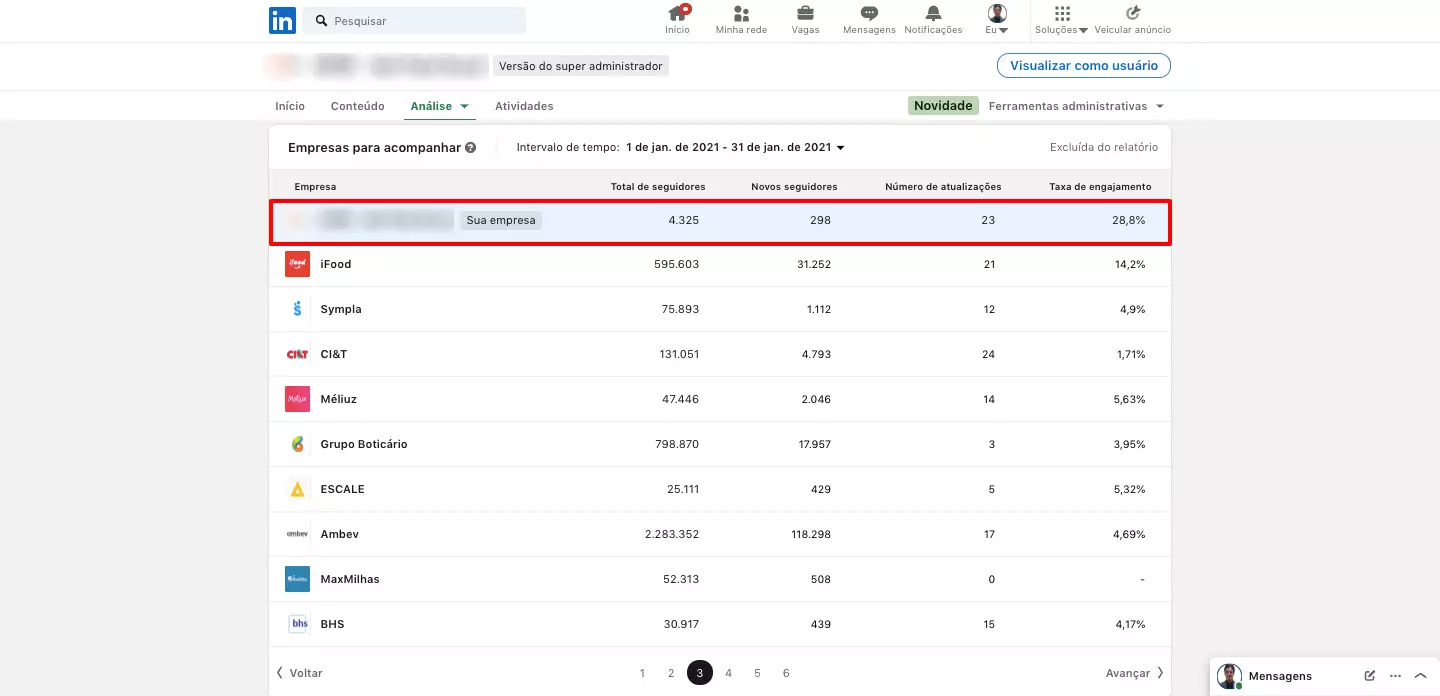Open the Intervalo de tempo date dropdown
Viewport: 1440px width, 696px height.
[x=738, y=146]
